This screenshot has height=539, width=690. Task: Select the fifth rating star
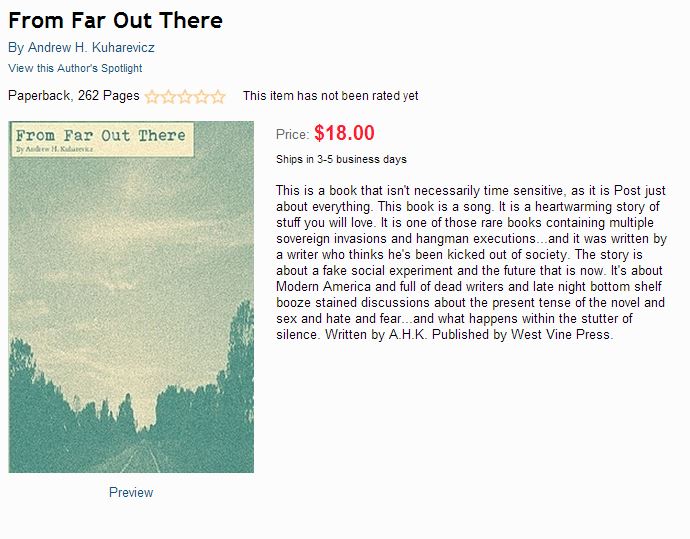[218, 97]
